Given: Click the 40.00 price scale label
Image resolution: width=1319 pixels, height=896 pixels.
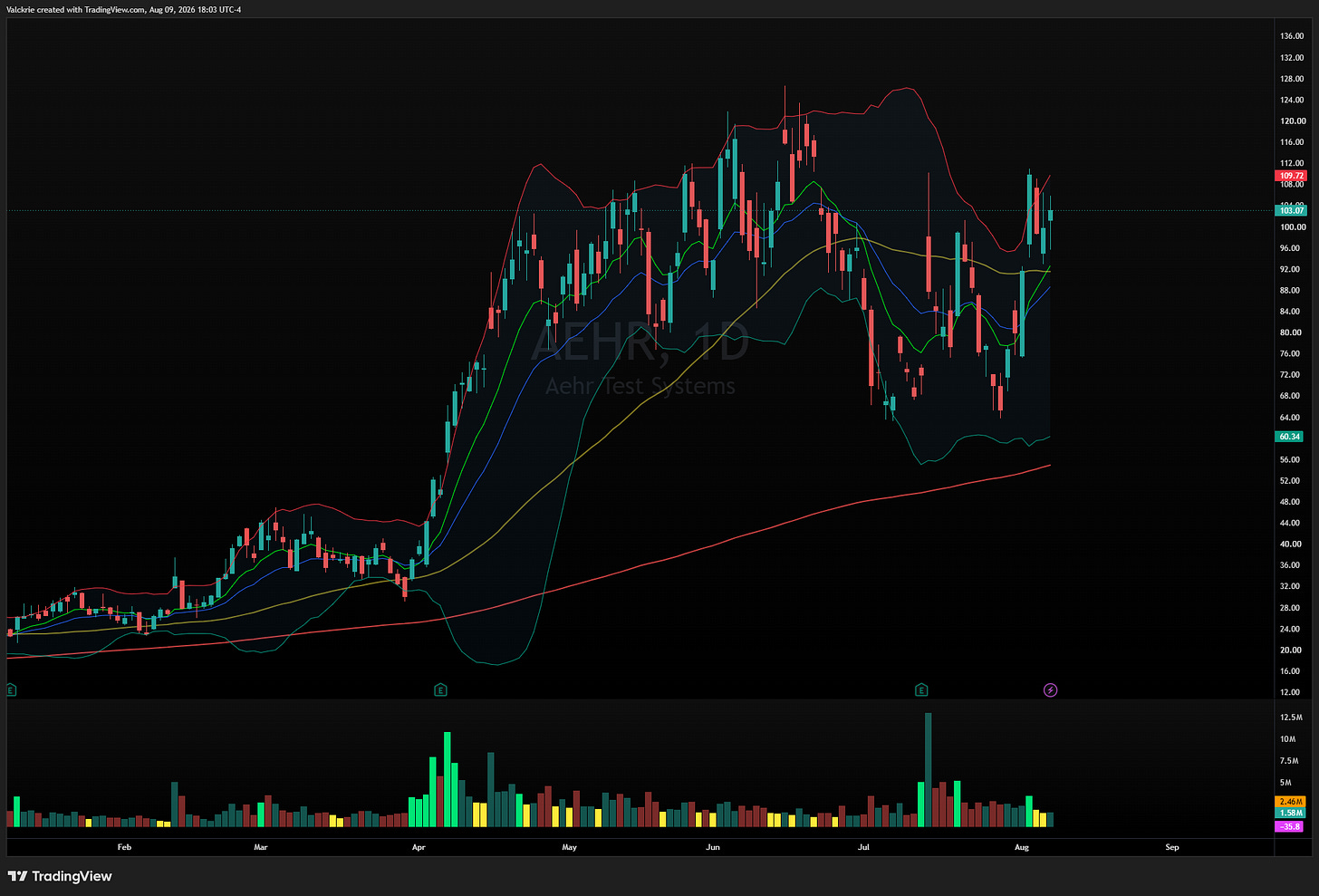Looking at the screenshot, I should point(1290,544).
